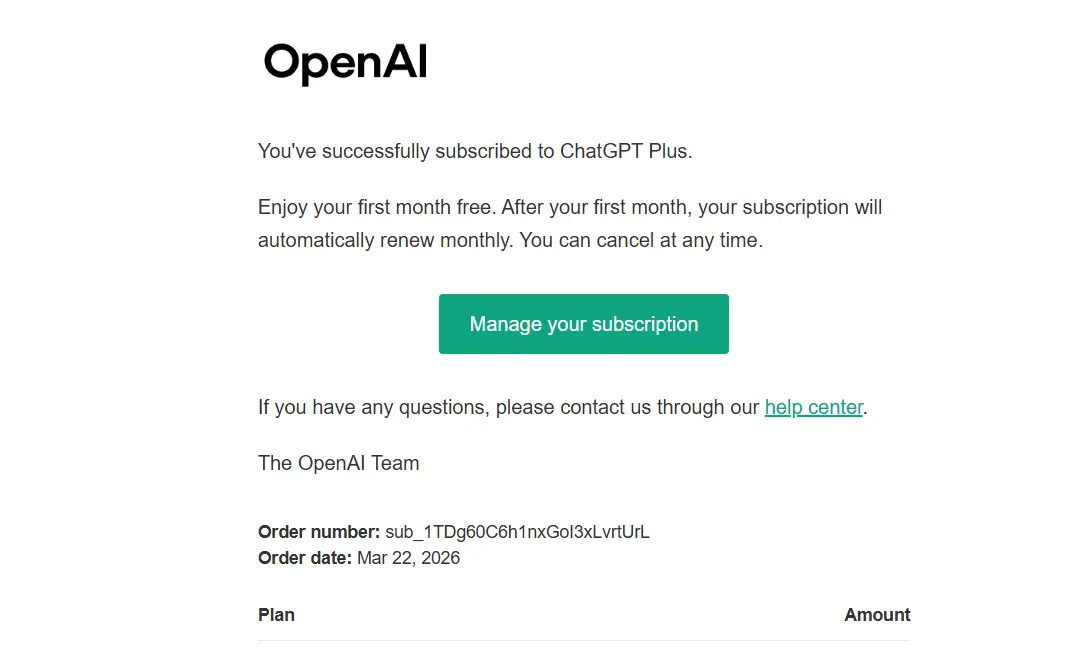Select the Order number label

[x=318, y=532]
